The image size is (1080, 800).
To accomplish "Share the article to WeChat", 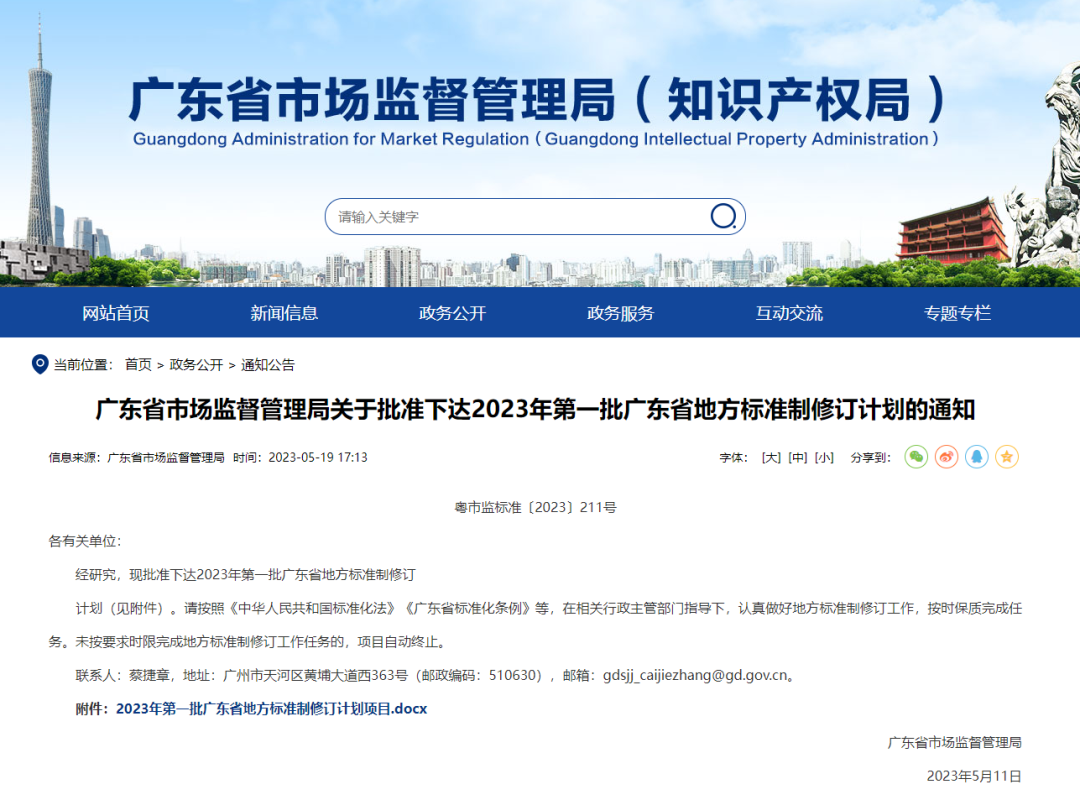I will point(917,457).
